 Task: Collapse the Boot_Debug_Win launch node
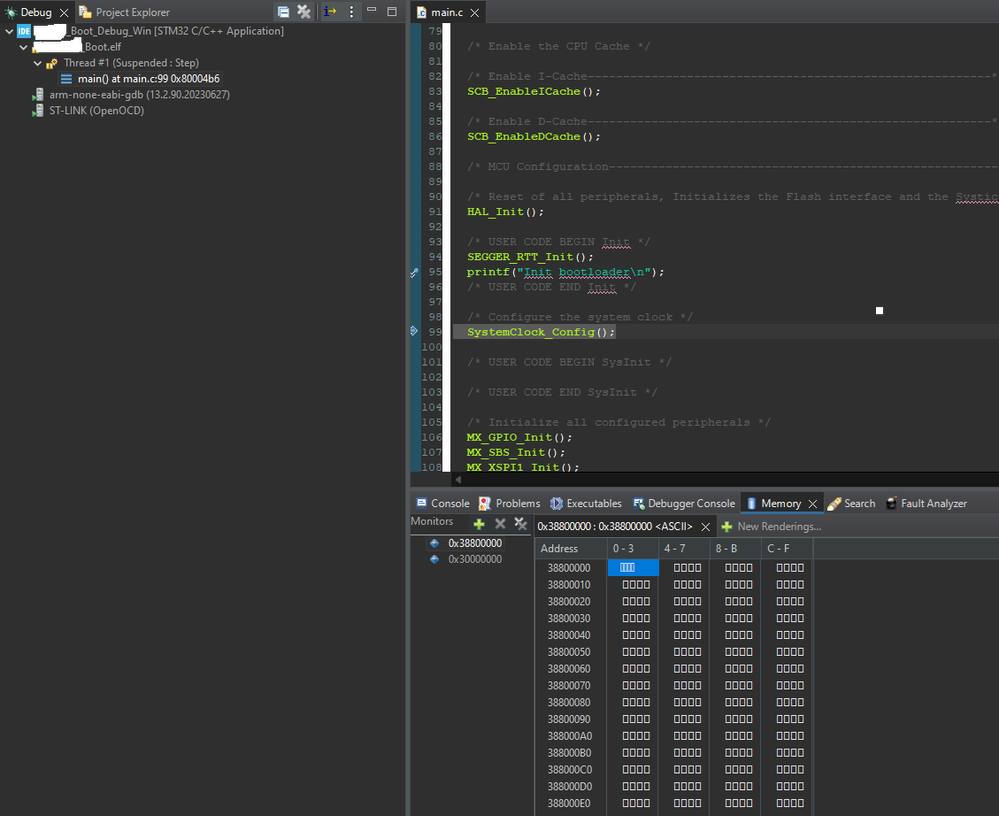coord(10,31)
